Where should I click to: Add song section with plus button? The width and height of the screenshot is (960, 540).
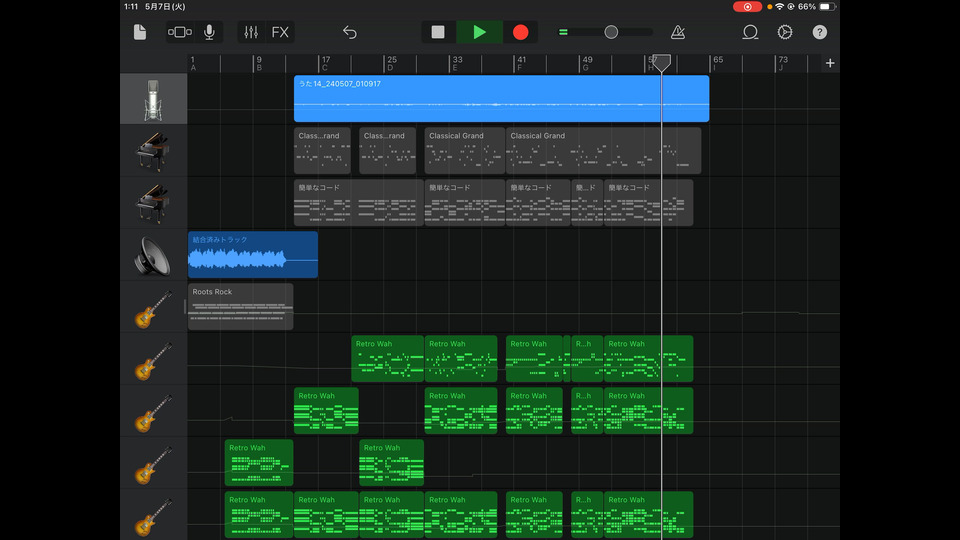(829, 63)
